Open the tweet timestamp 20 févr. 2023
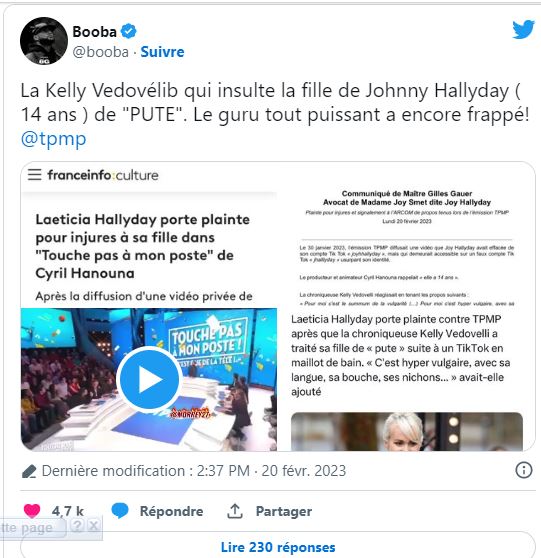The image size is (541, 558). pyautogui.click(x=304, y=471)
